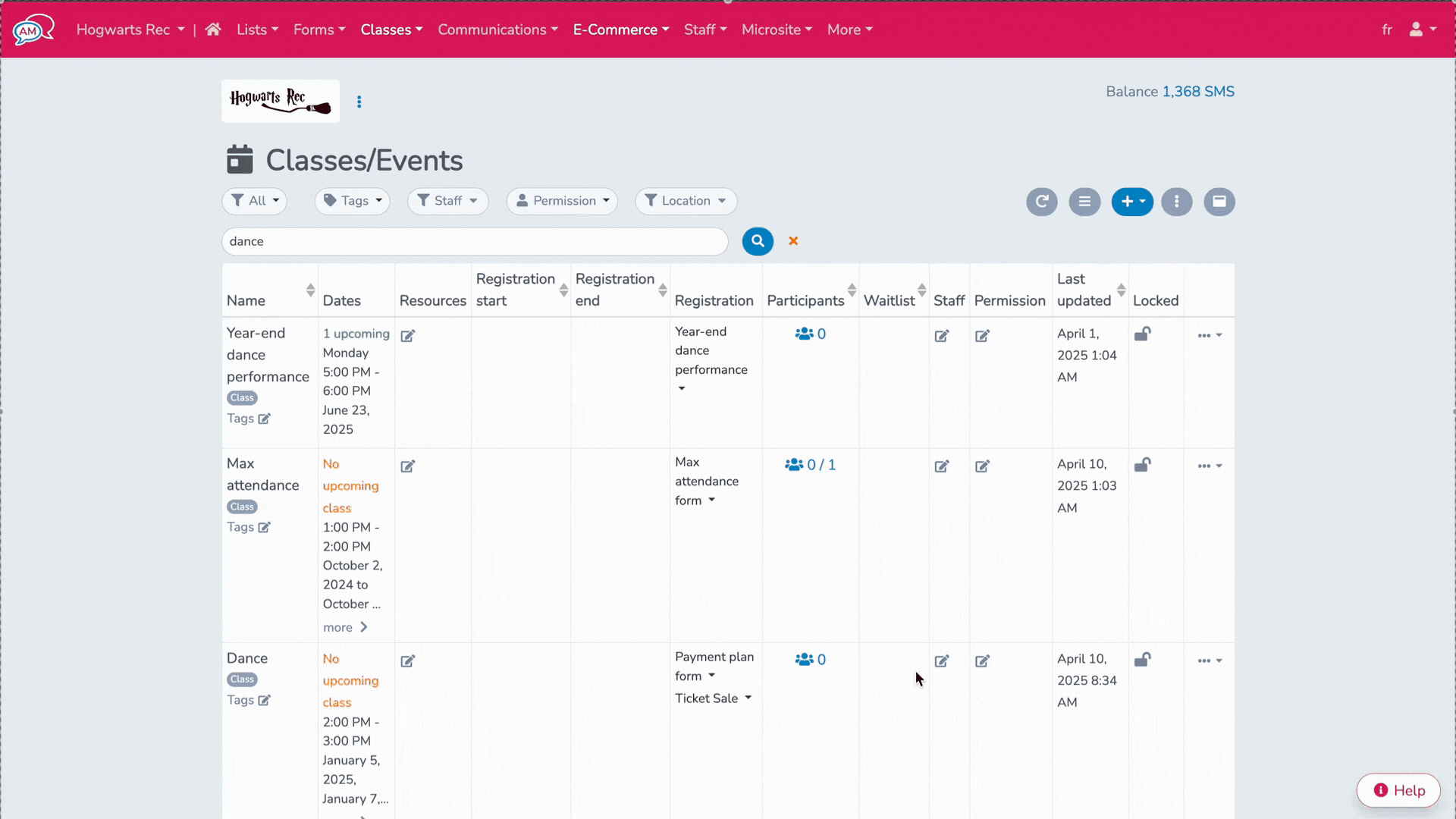The height and width of the screenshot is (819, 1456).
Task: Open the vertical three-dot options icon
Action: [1177, 201]
